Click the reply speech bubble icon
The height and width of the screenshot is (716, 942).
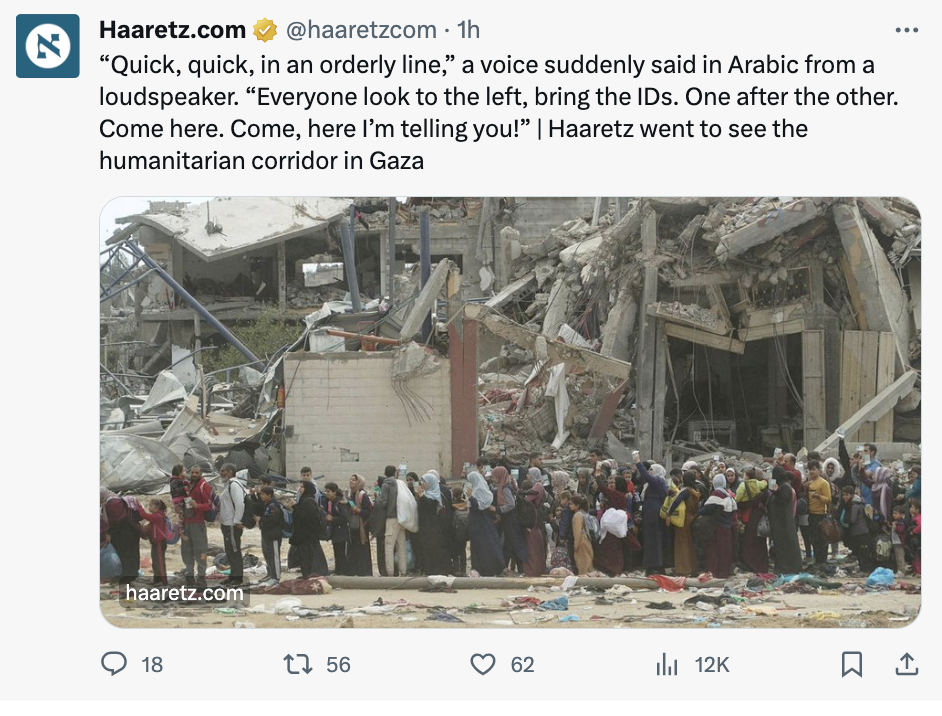point(114,664)
